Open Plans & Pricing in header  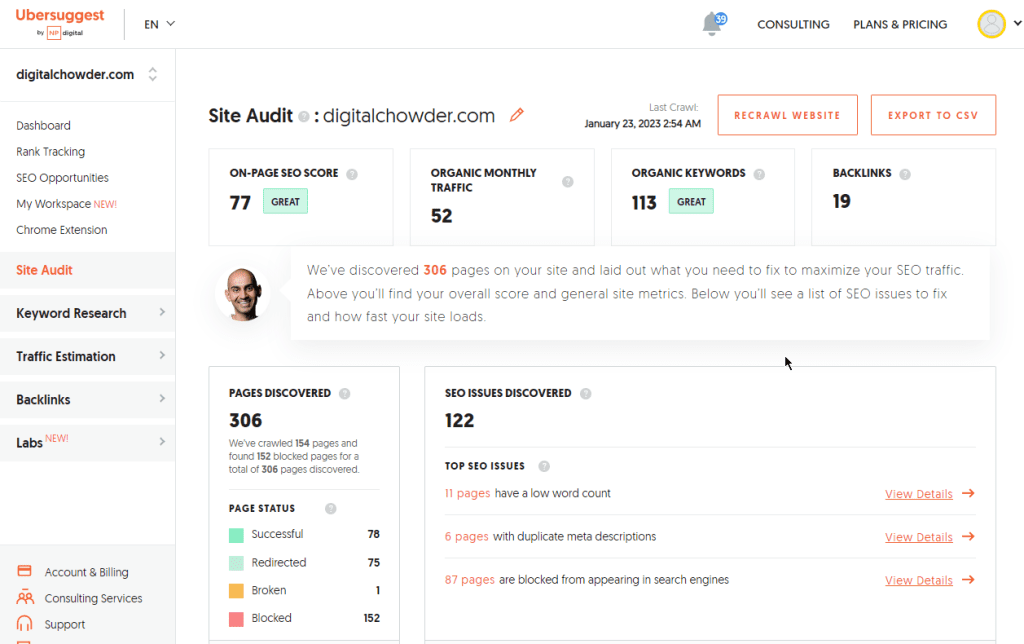(900, 24)
